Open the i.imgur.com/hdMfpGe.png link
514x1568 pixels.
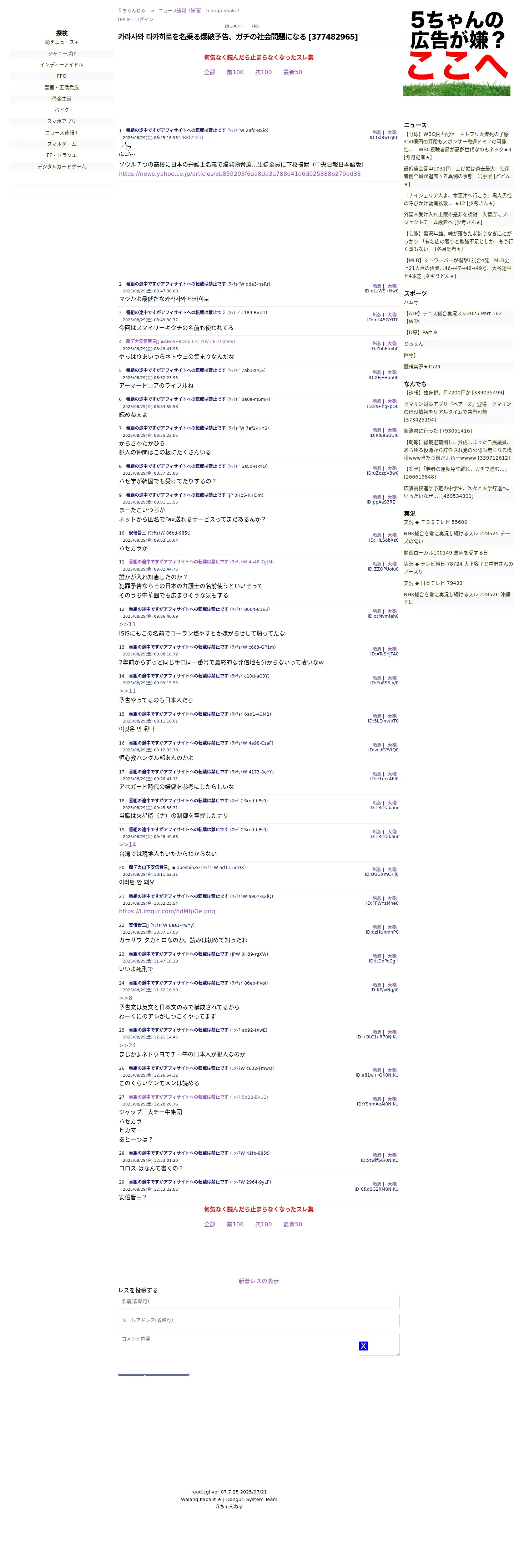click(x=167, y=911)
